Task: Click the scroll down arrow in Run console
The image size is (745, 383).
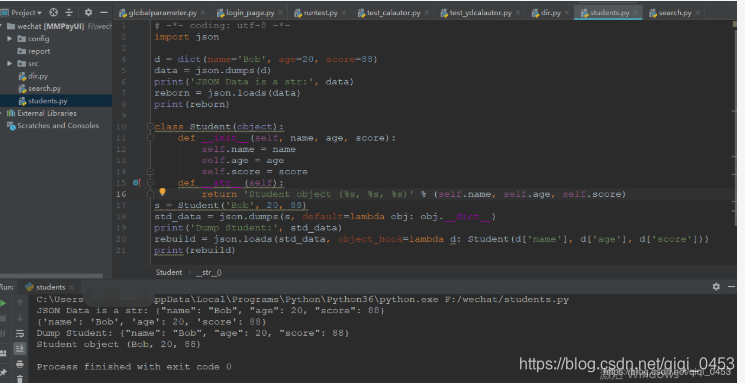Action: pos(19,317)
